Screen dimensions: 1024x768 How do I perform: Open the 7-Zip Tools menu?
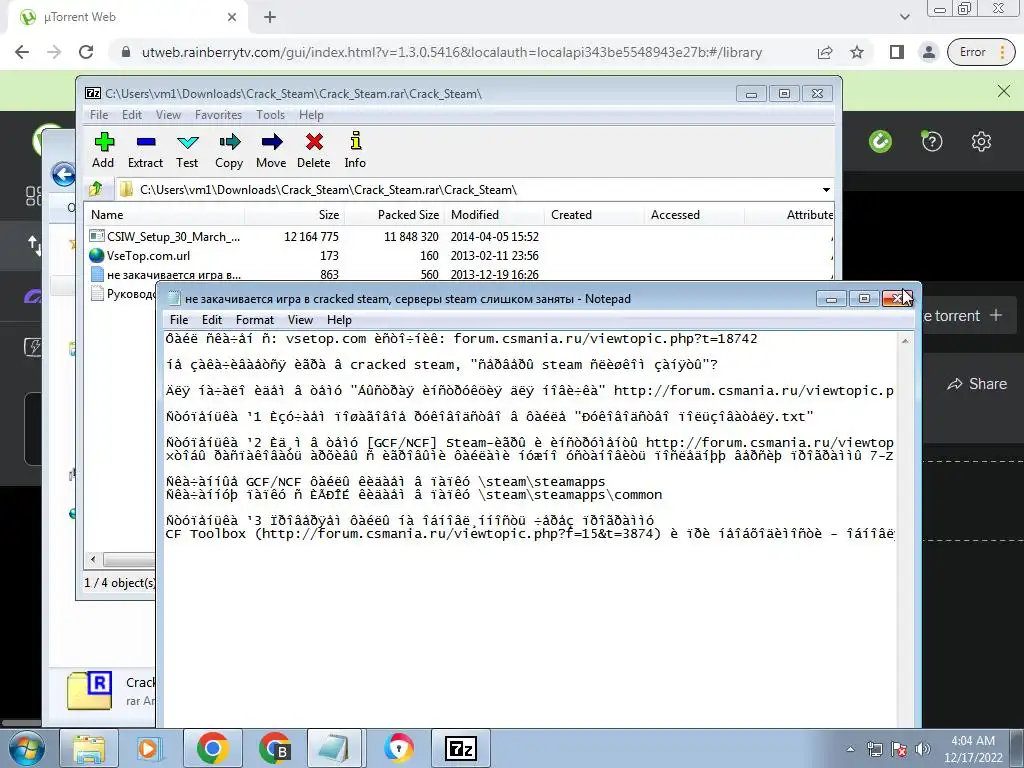coord(270,115)
